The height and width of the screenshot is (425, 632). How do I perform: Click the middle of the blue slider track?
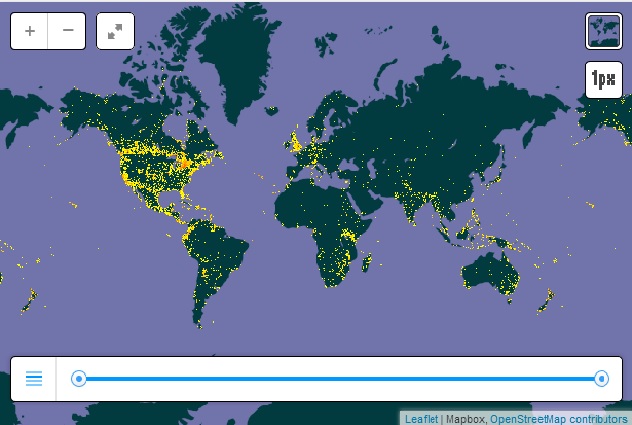pyautogui.click(x=340, y=379)
